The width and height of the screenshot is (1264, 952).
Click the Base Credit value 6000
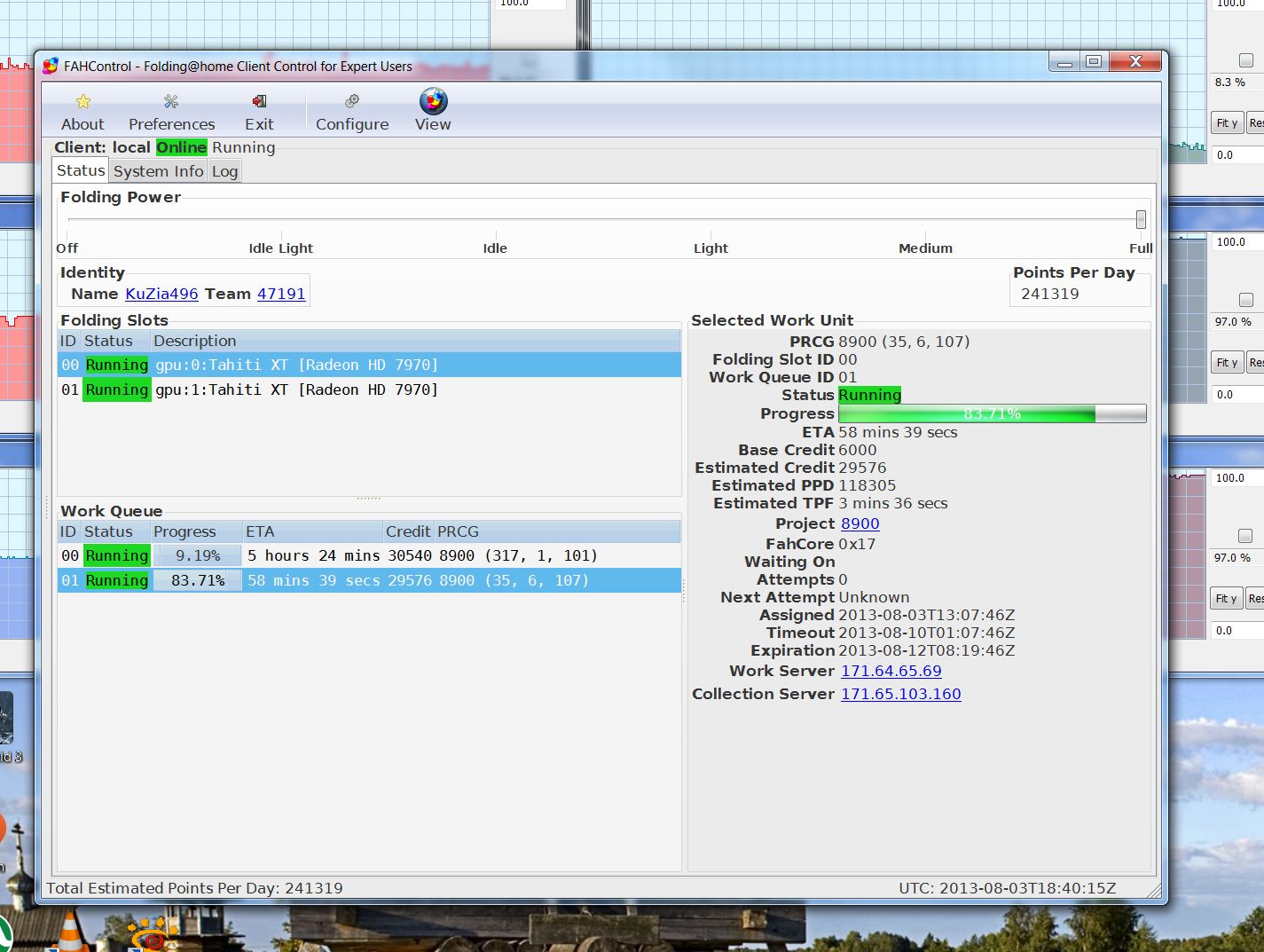pos(858,450)
